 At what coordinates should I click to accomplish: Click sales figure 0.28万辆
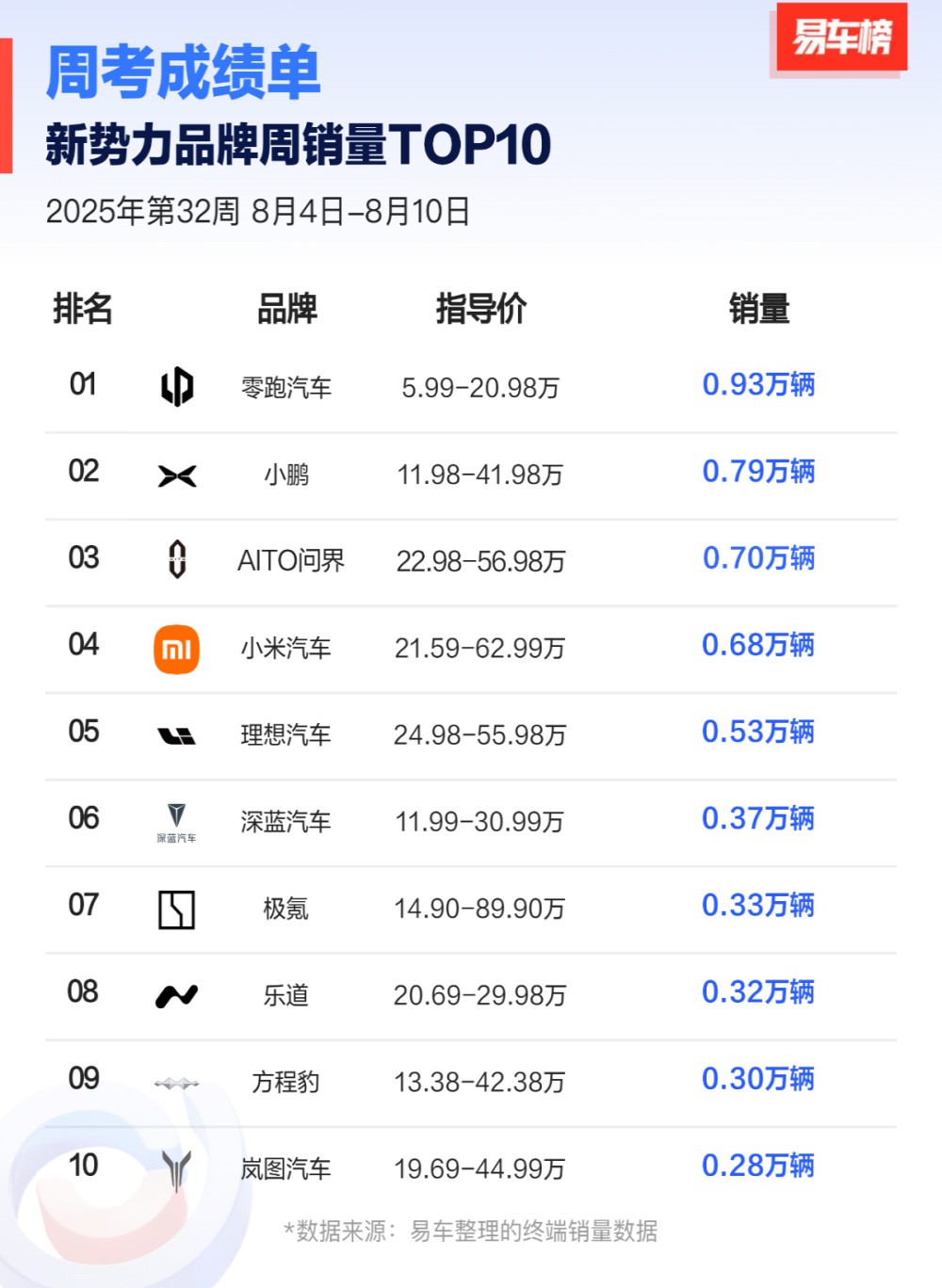[x=758, y=1166]
